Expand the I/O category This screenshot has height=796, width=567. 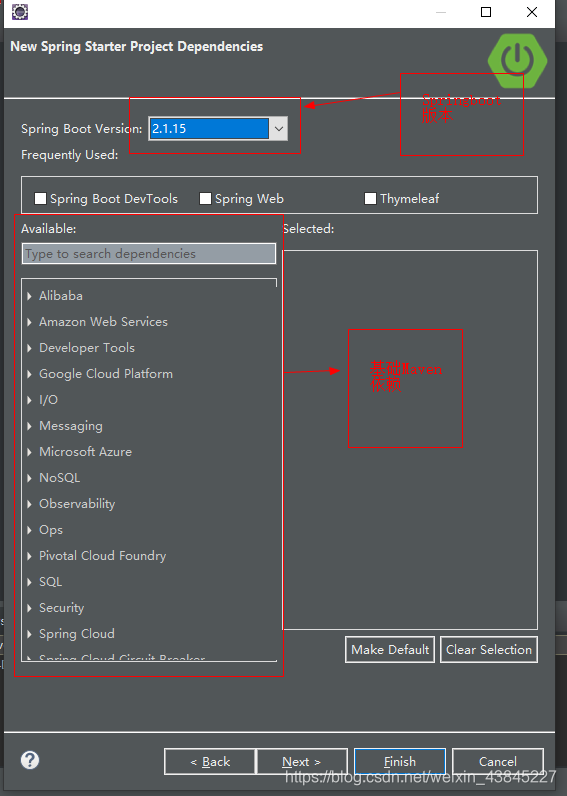(29, 400)
